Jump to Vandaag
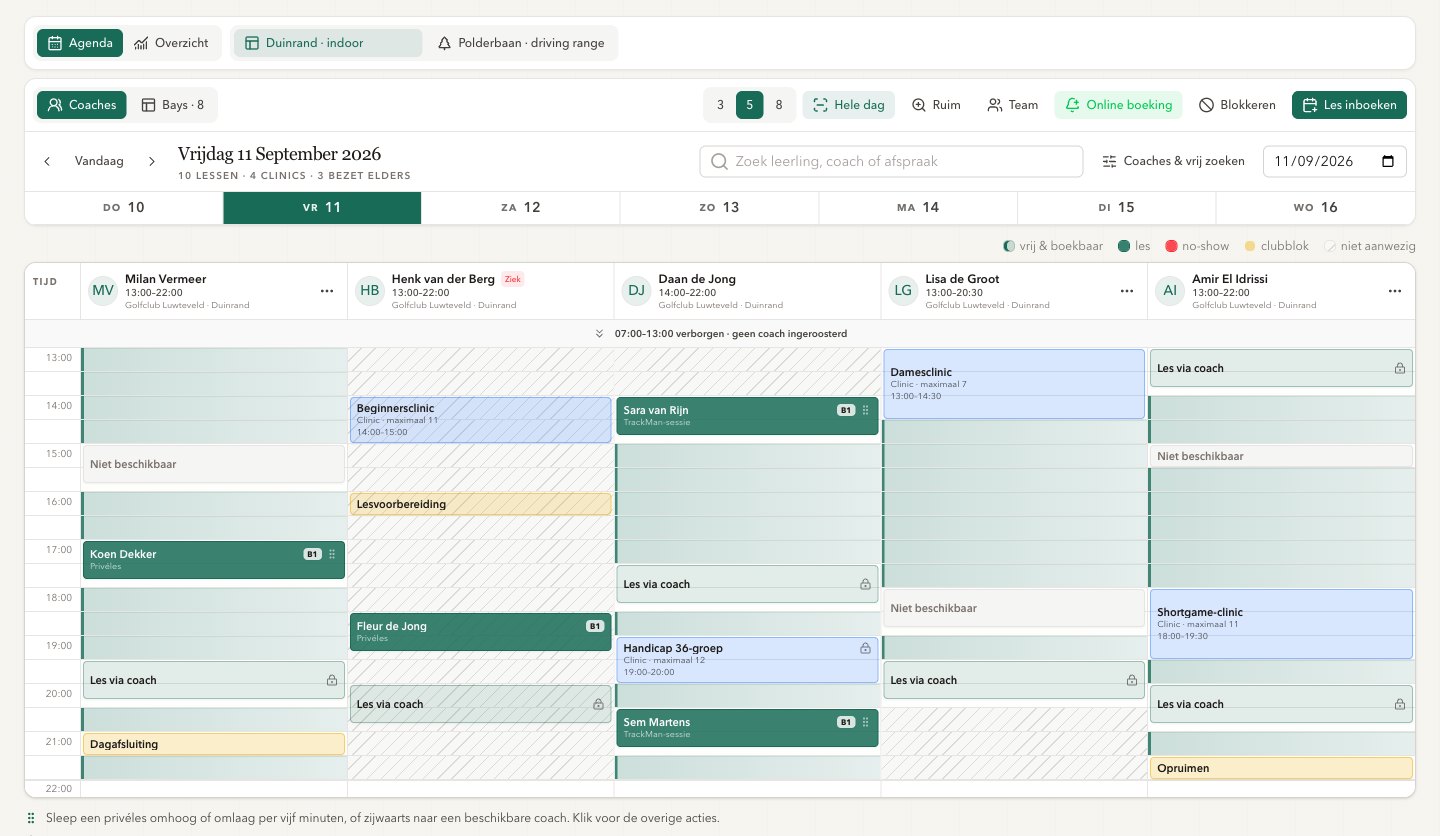Screen dimensions: 1440x836 click(x=99, y=161)
